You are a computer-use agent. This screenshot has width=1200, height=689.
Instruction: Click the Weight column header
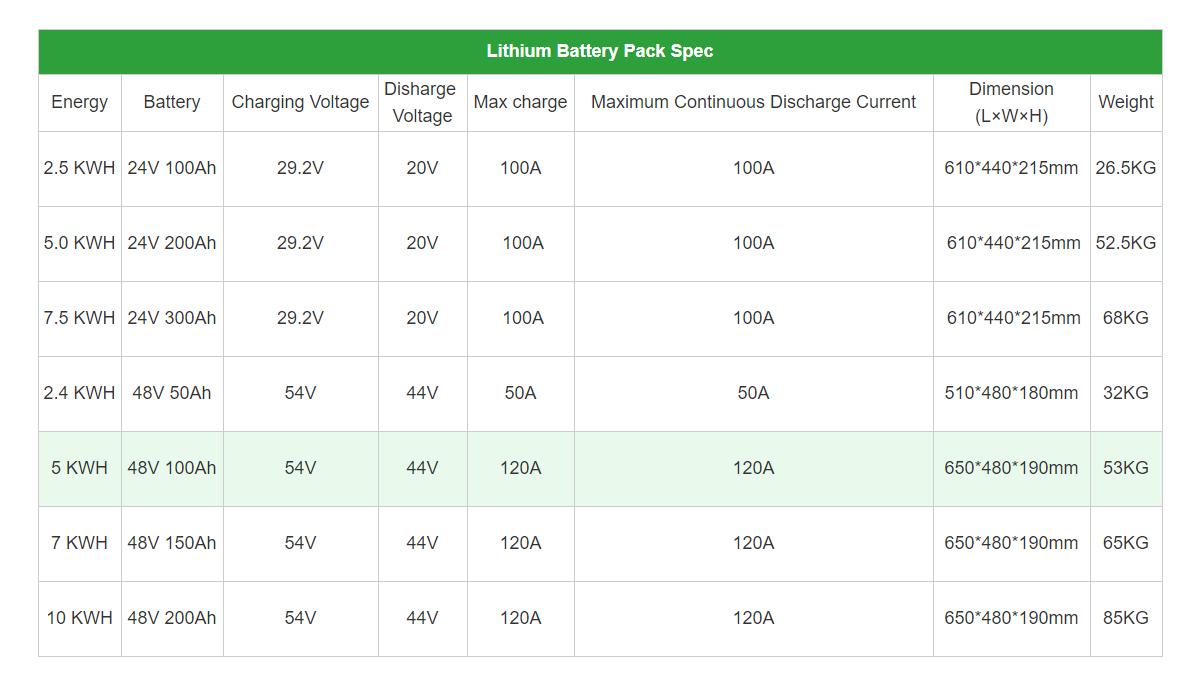tap(1126, 102)
